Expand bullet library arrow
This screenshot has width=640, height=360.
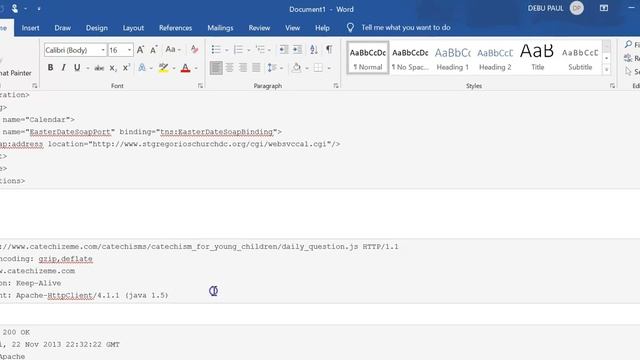tap(227, 50)
